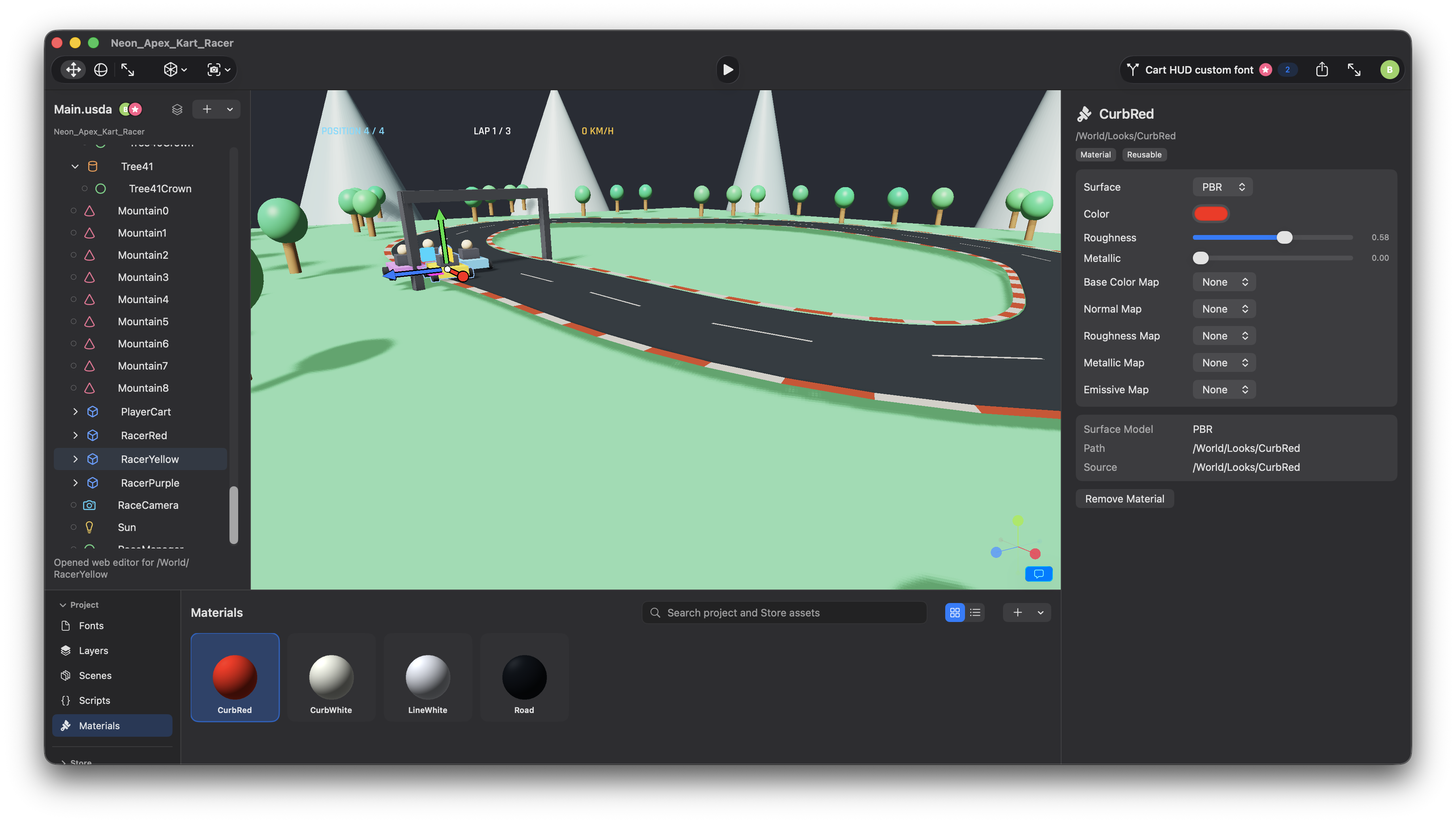1456x823 pixels.
Task: Expand the PlayerCart node
Action: pos(75,411)
